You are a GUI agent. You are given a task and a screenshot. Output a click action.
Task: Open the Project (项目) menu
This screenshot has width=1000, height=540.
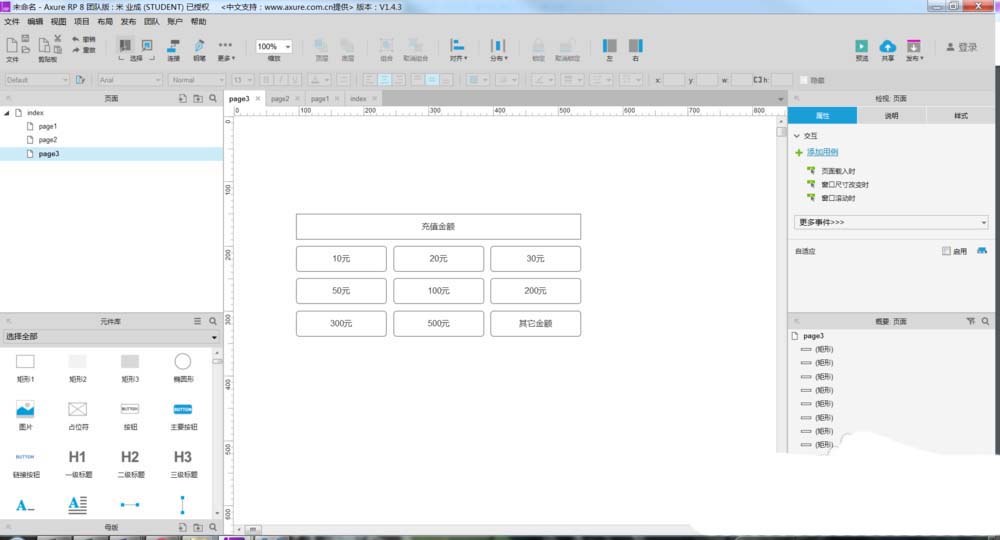pos(81,21)
